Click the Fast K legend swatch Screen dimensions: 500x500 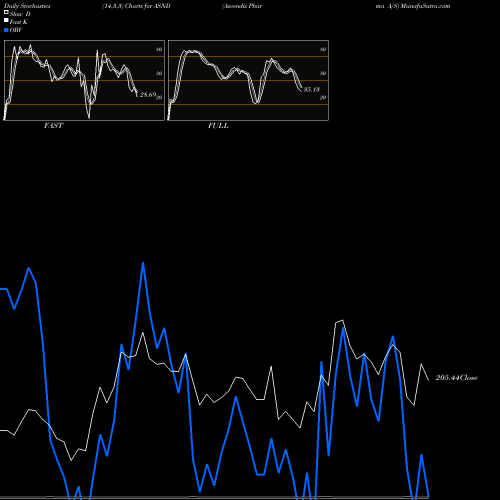point(6,21)
